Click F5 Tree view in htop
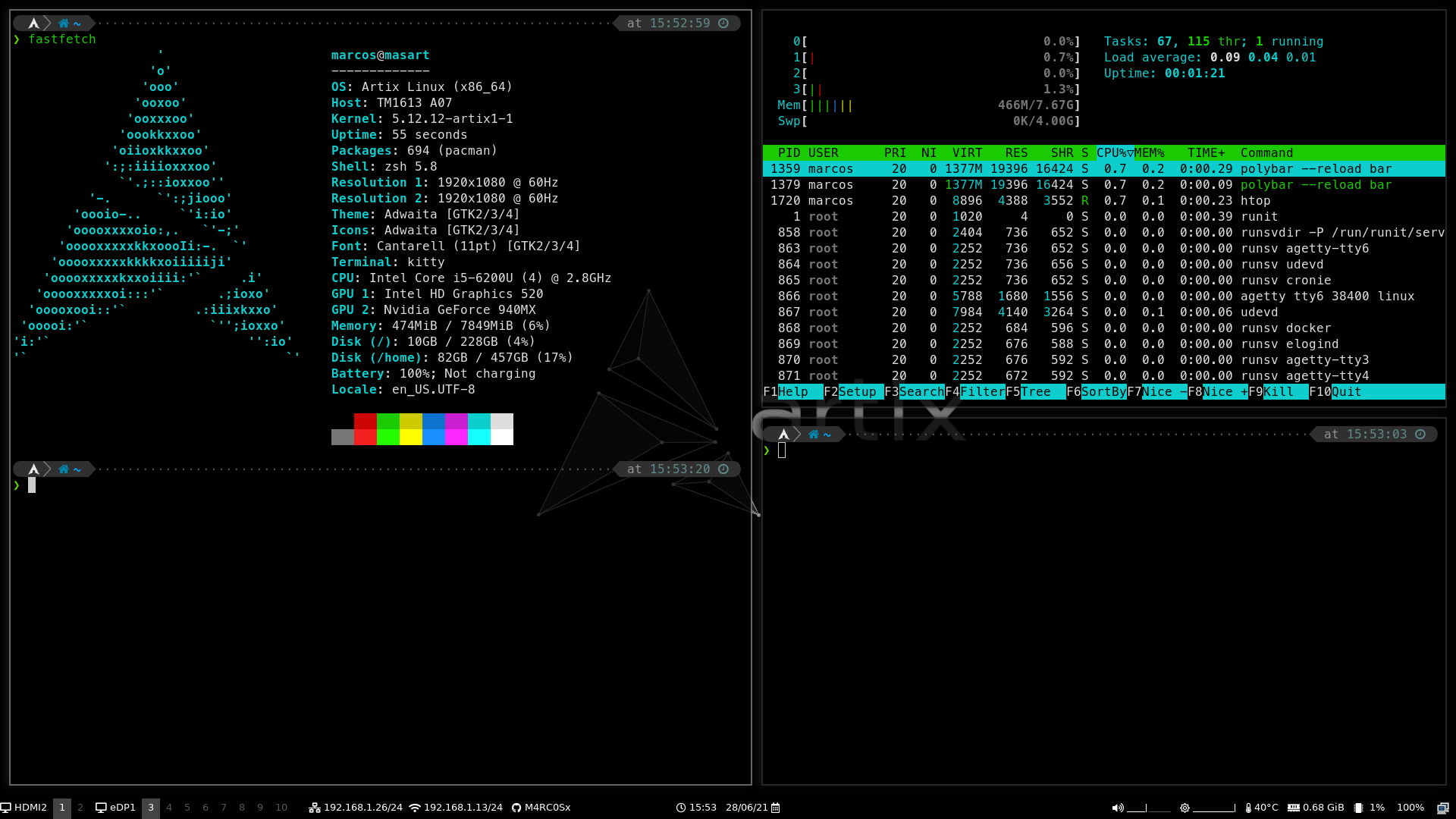Image resolution: width=1456 pixels, height=819 pixels. (x=1035, y=392)
